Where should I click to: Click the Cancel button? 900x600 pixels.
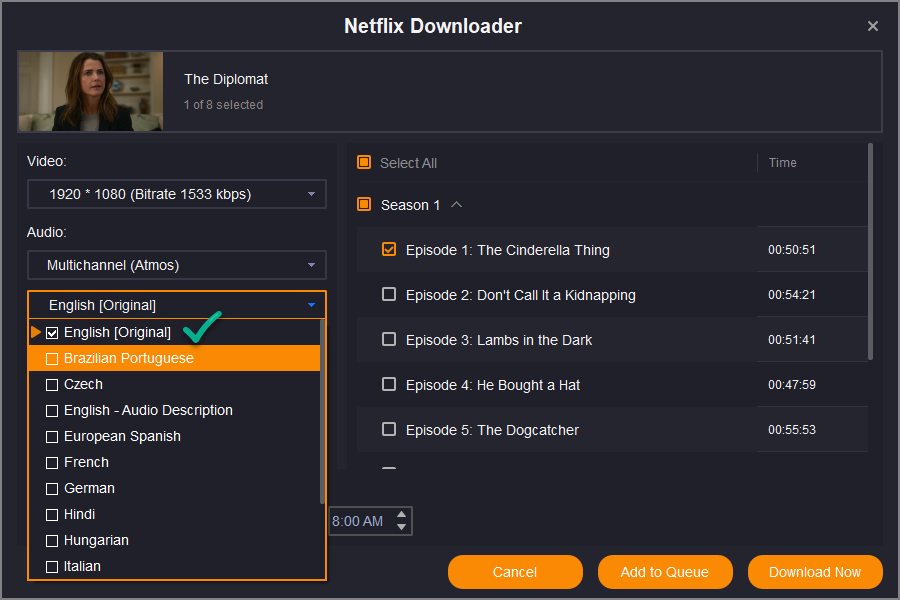point(515,572)
